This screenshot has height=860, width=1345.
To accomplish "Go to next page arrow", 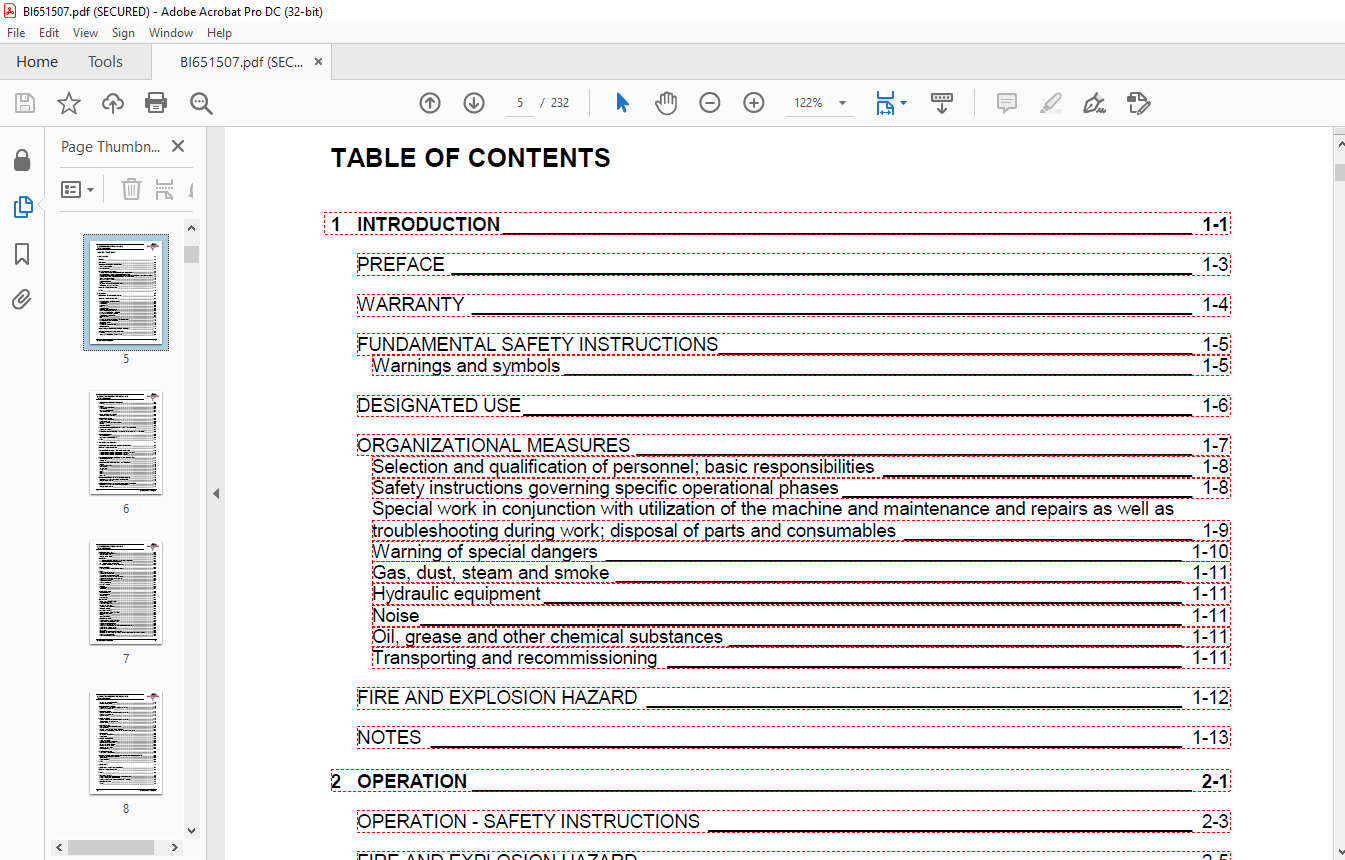I will point(474,103).
